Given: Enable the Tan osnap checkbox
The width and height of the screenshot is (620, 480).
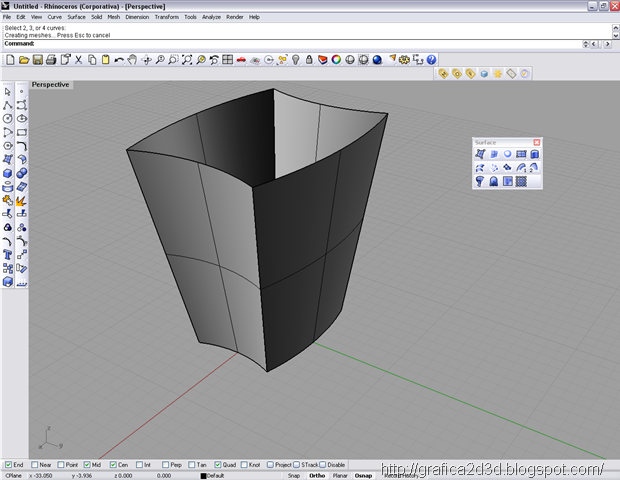Looking at the screenshot, I should pos(191,465).
